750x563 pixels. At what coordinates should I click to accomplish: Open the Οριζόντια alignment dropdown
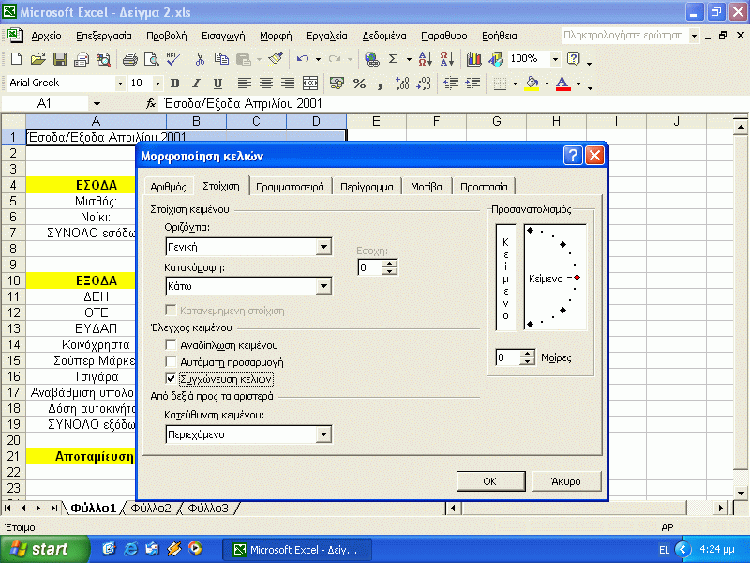click(324, 247)
